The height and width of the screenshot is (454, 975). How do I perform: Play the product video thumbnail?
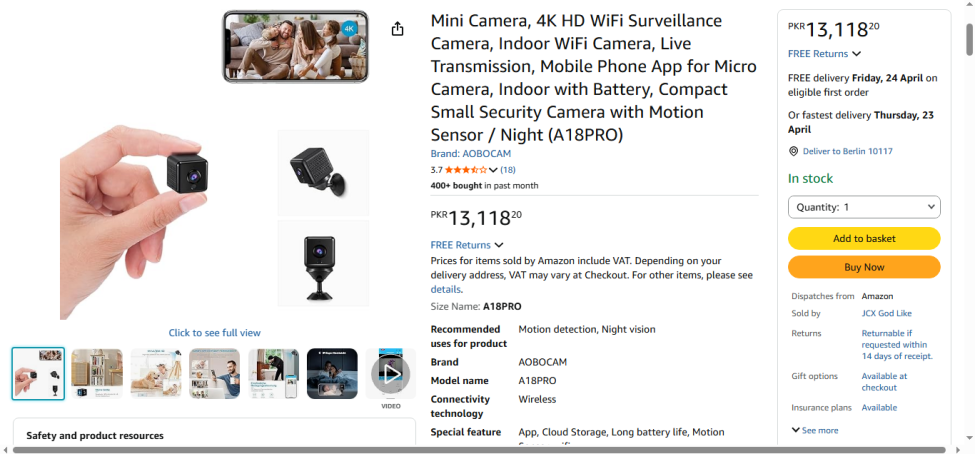click(x=390, y=374)
